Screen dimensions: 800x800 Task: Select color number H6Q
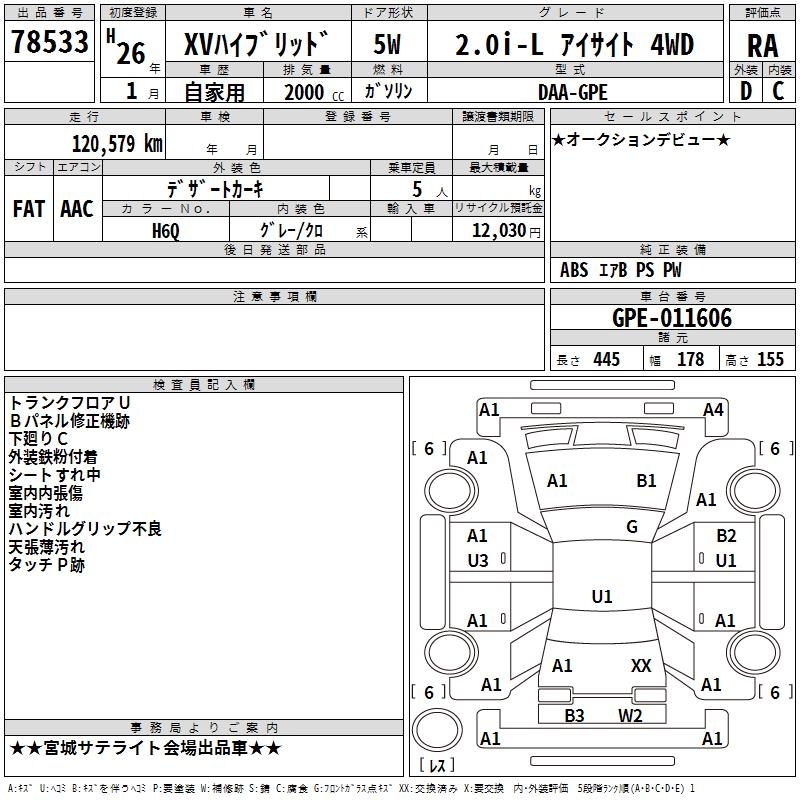click(x=166, y=231)
